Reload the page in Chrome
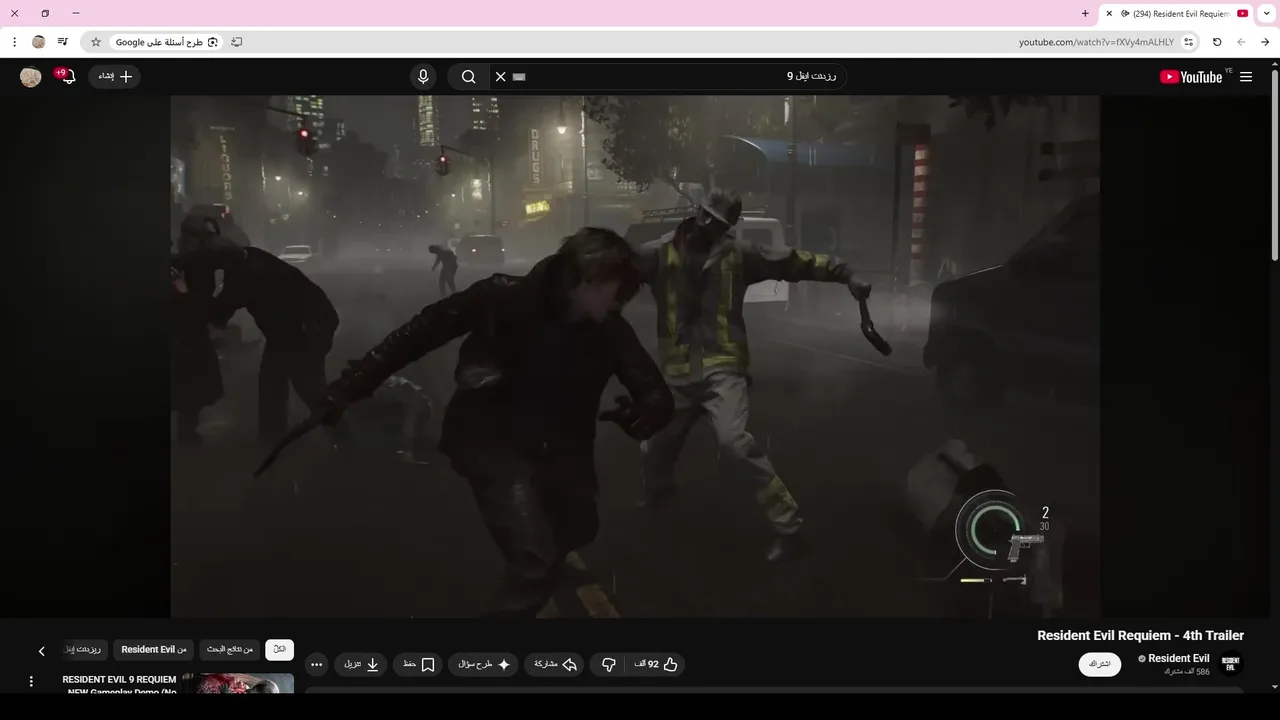 pyautogui.click(x=1217, y=42)
